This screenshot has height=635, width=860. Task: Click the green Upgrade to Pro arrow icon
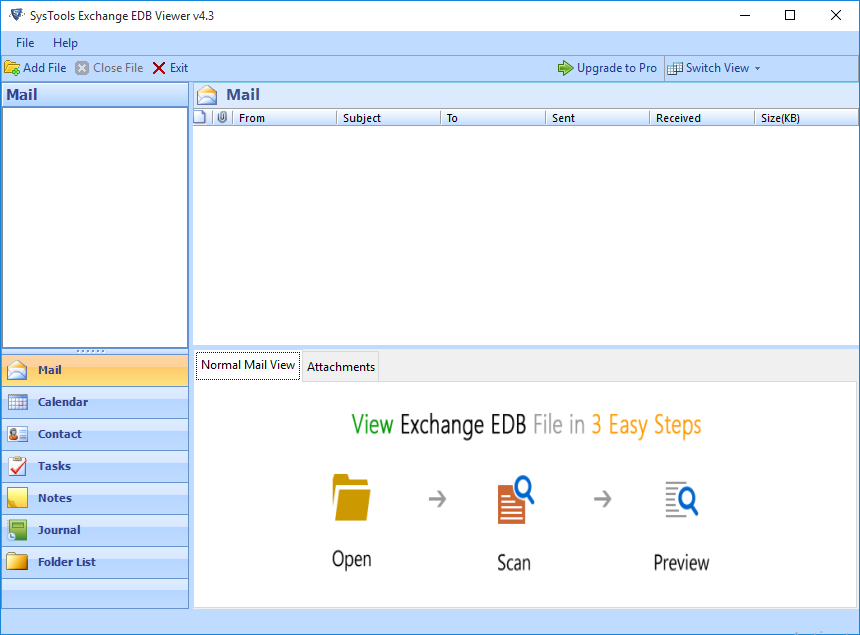(x=565, y=68)
